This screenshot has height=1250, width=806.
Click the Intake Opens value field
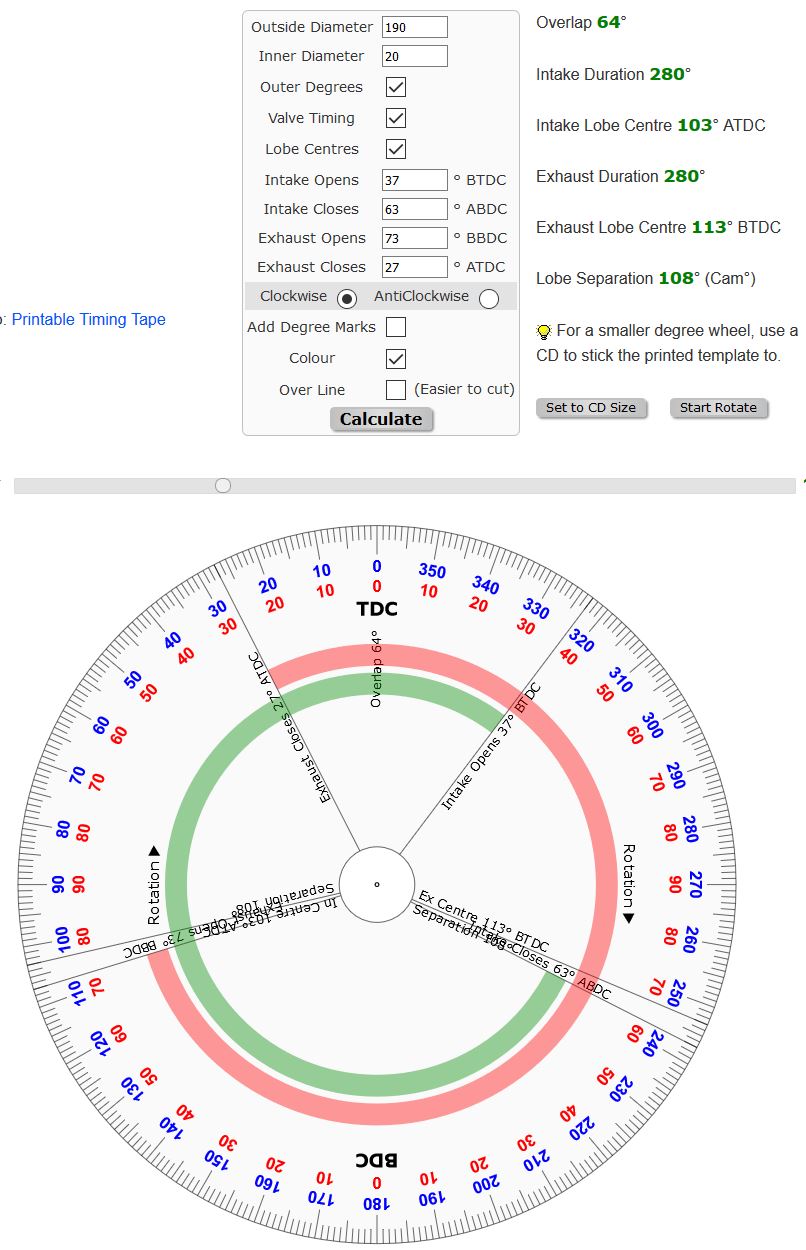[x=414, y=180]
